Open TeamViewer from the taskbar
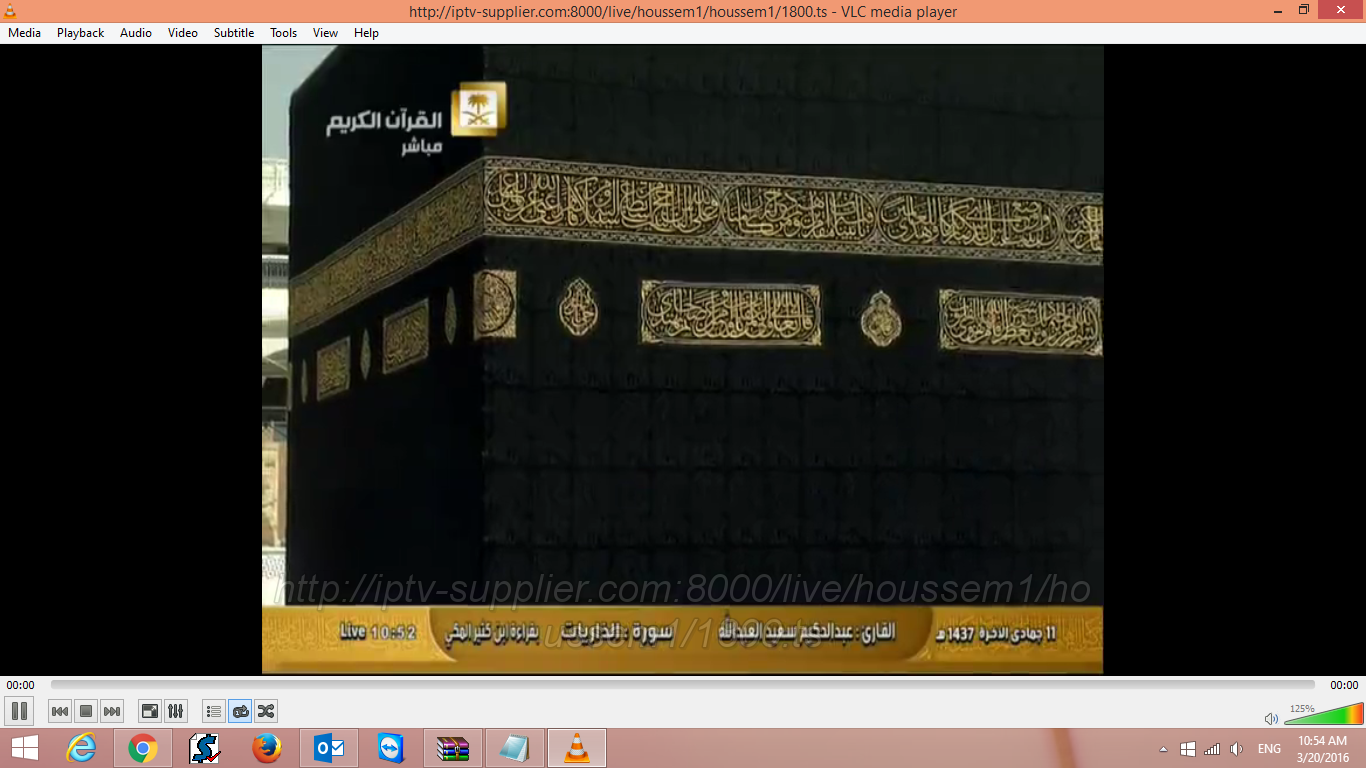 coord(391,748)
